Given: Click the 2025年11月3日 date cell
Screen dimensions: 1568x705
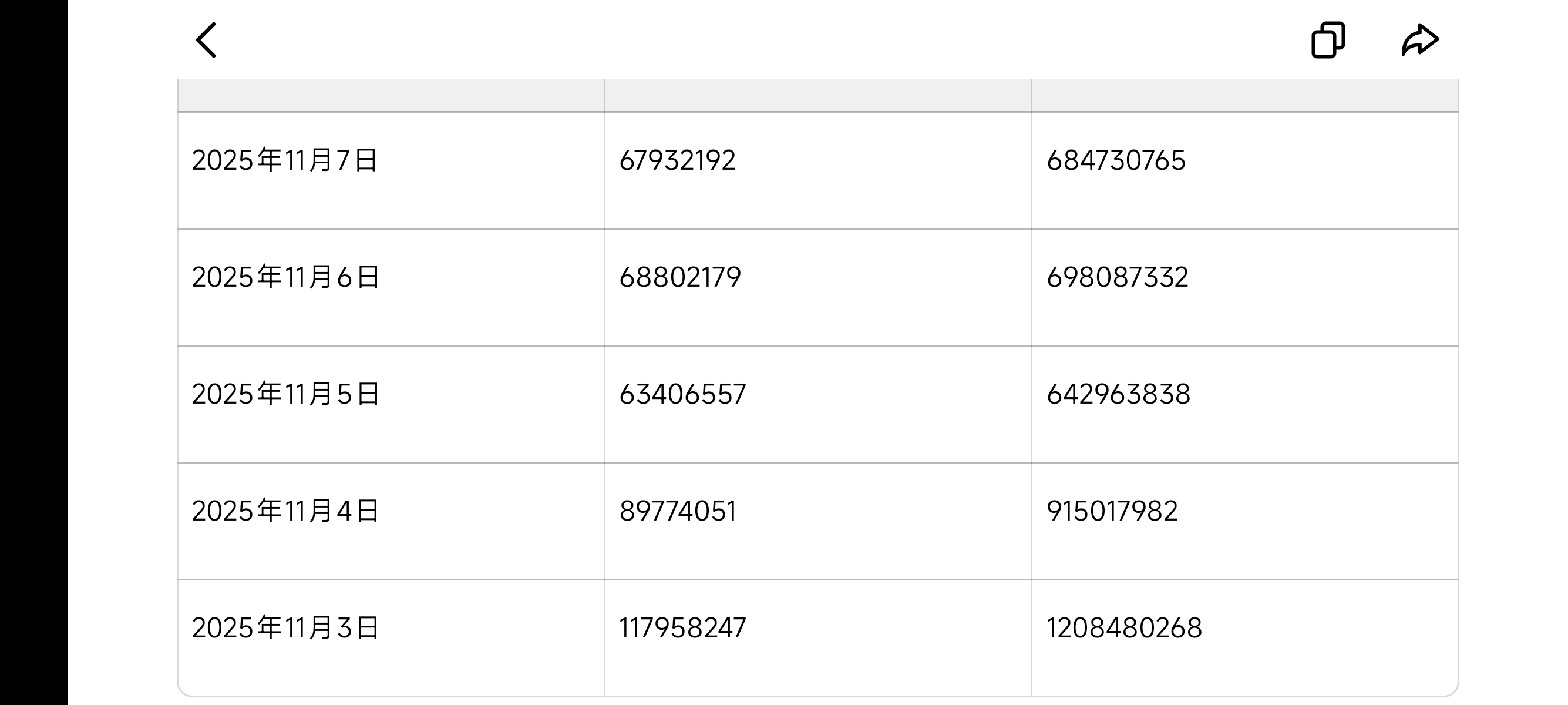Looking at the screenshot, I should (286, 628).
